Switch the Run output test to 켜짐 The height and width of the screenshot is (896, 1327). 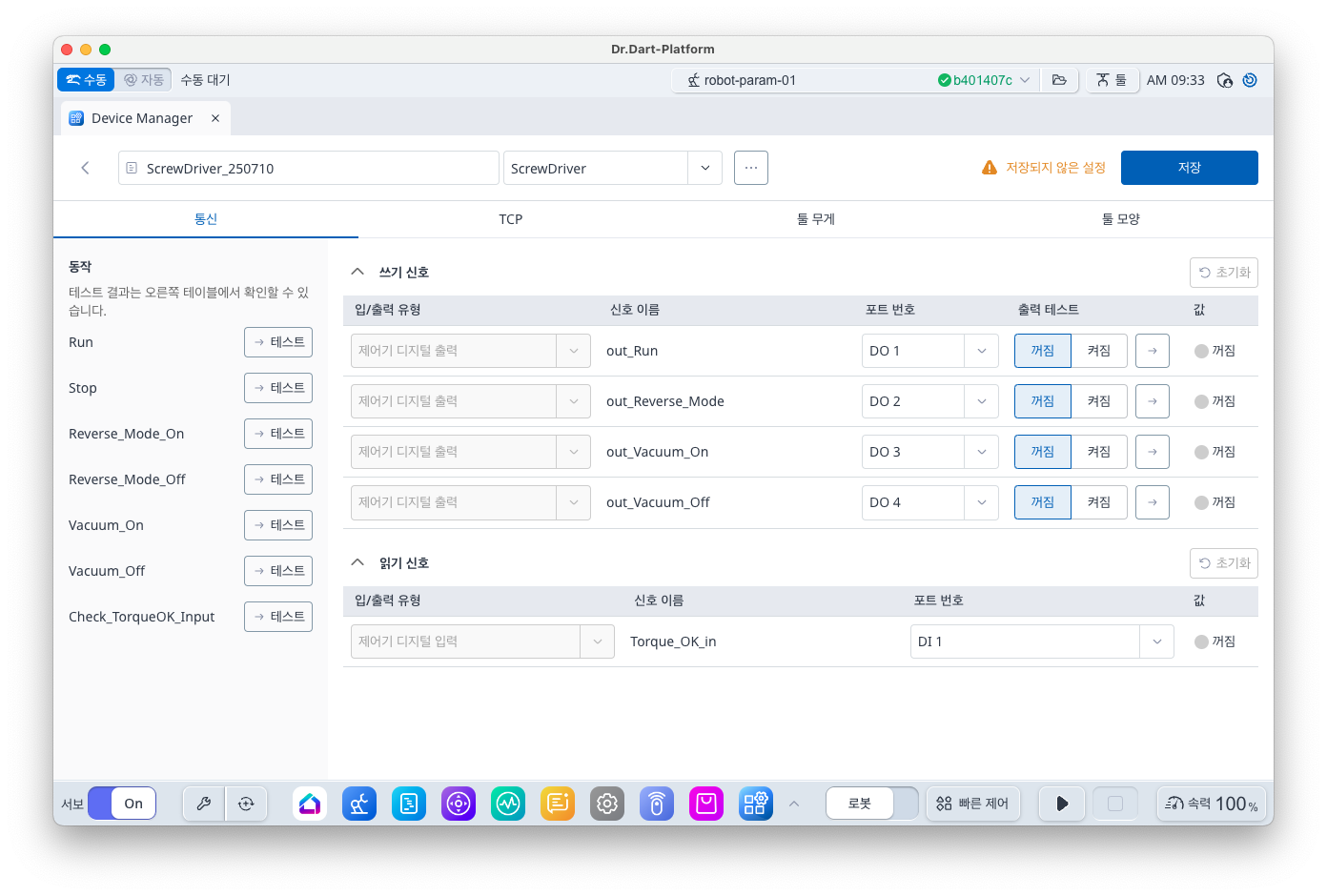1099,350
